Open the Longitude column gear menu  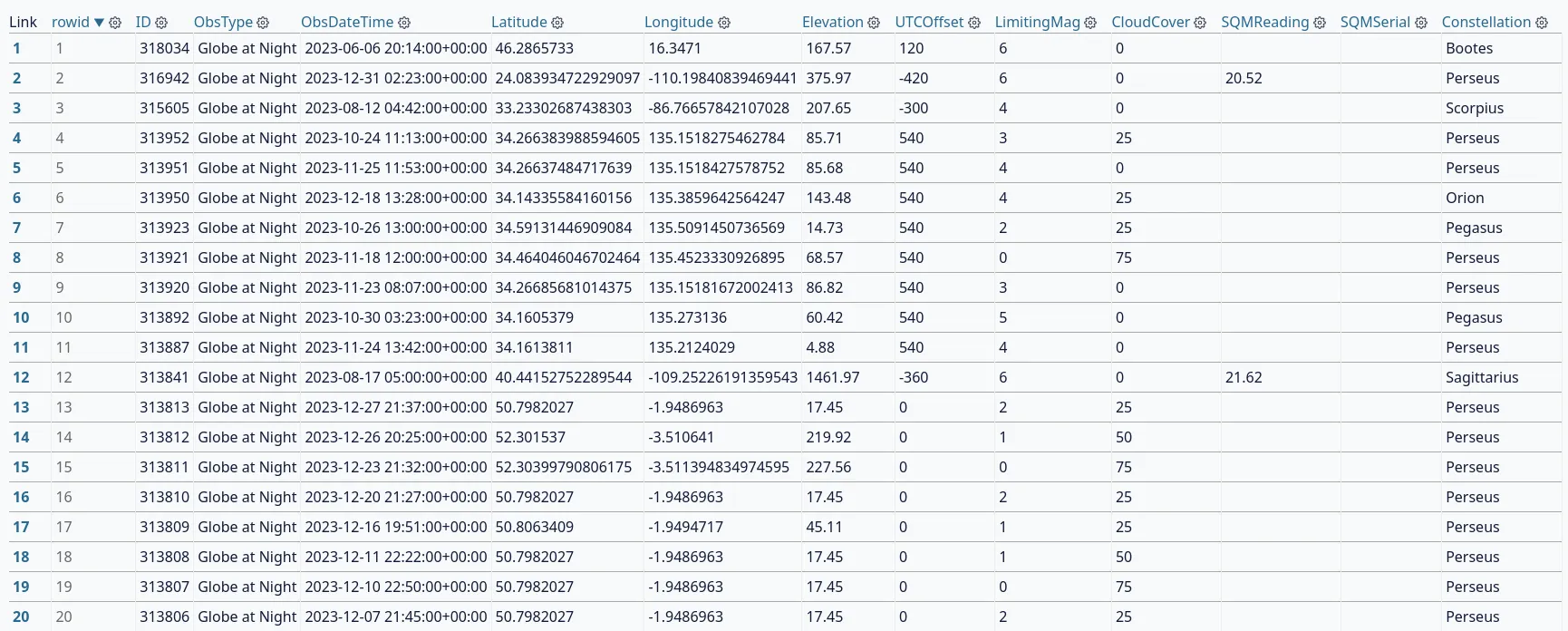pyautogui.click(x=724, y=23)
